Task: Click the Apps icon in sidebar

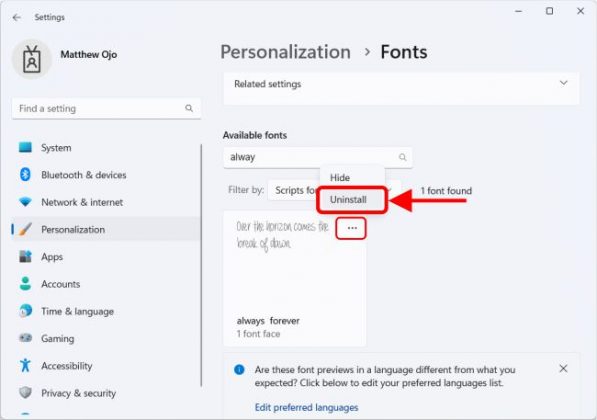Action: coord(26,256)
